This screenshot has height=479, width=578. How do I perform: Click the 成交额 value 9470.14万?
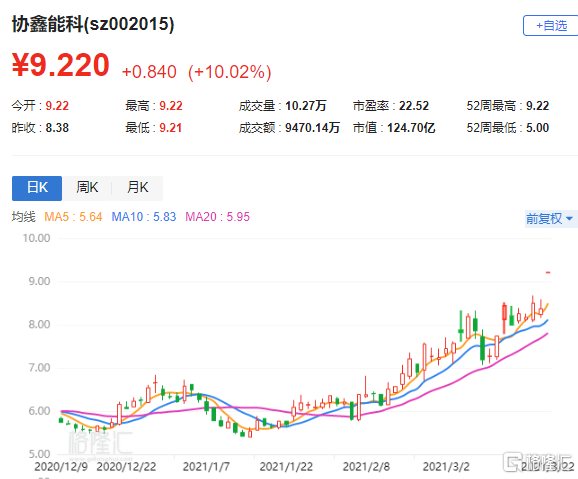coord(312,128)
